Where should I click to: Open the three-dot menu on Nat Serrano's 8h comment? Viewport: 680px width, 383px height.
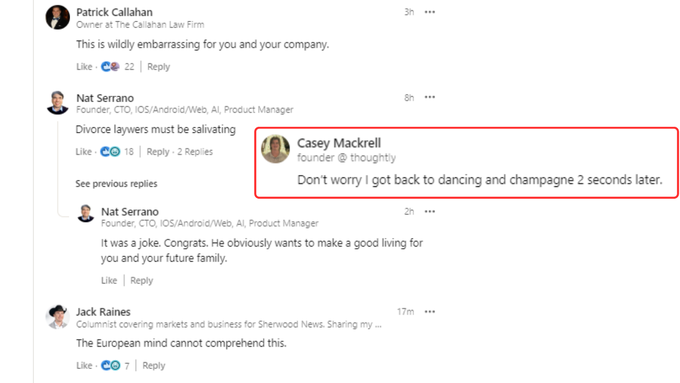click(429, 97)
